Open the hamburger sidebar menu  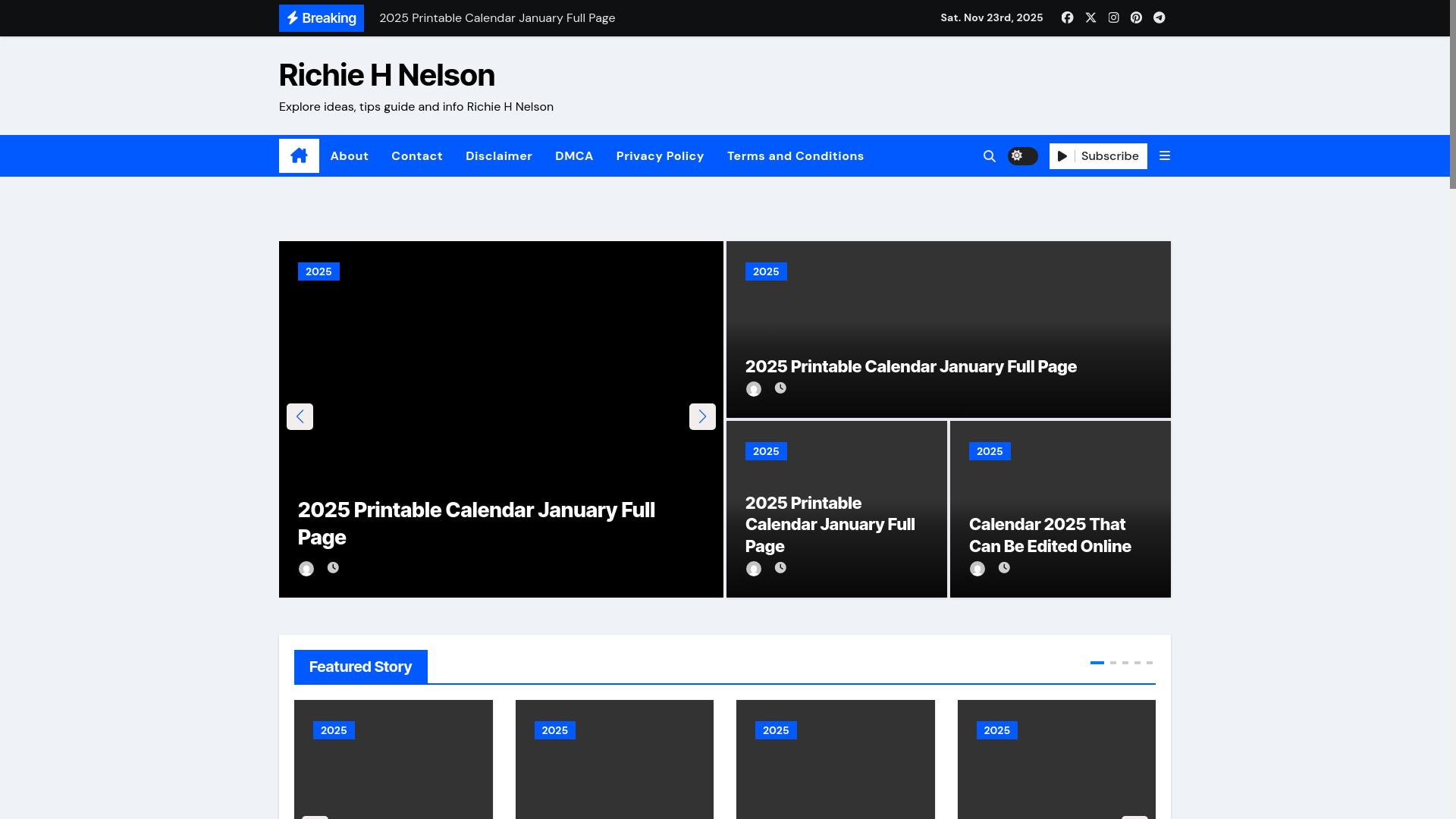tap(1165, 155)
